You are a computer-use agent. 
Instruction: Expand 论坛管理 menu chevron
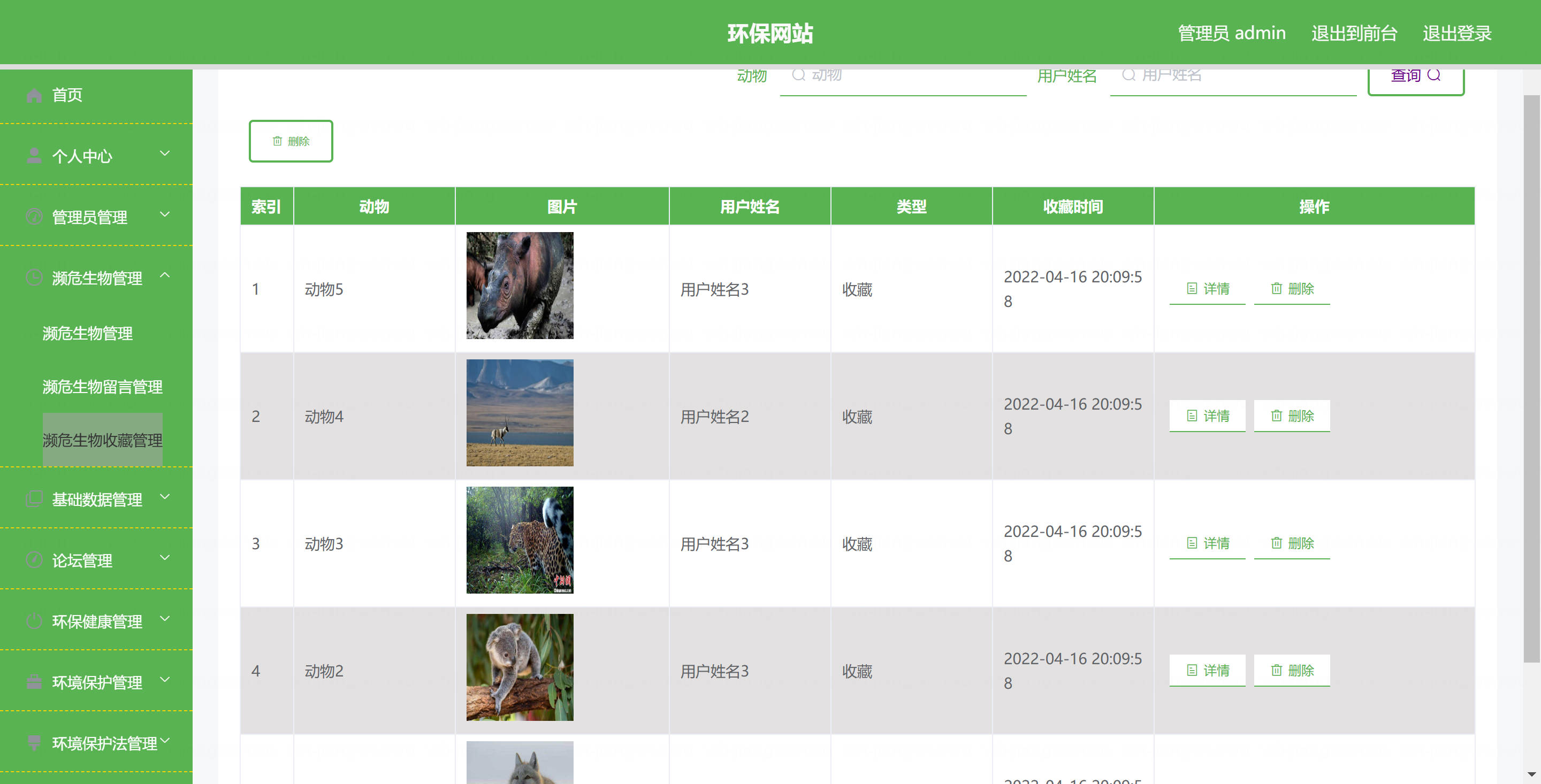pos(165,558)
